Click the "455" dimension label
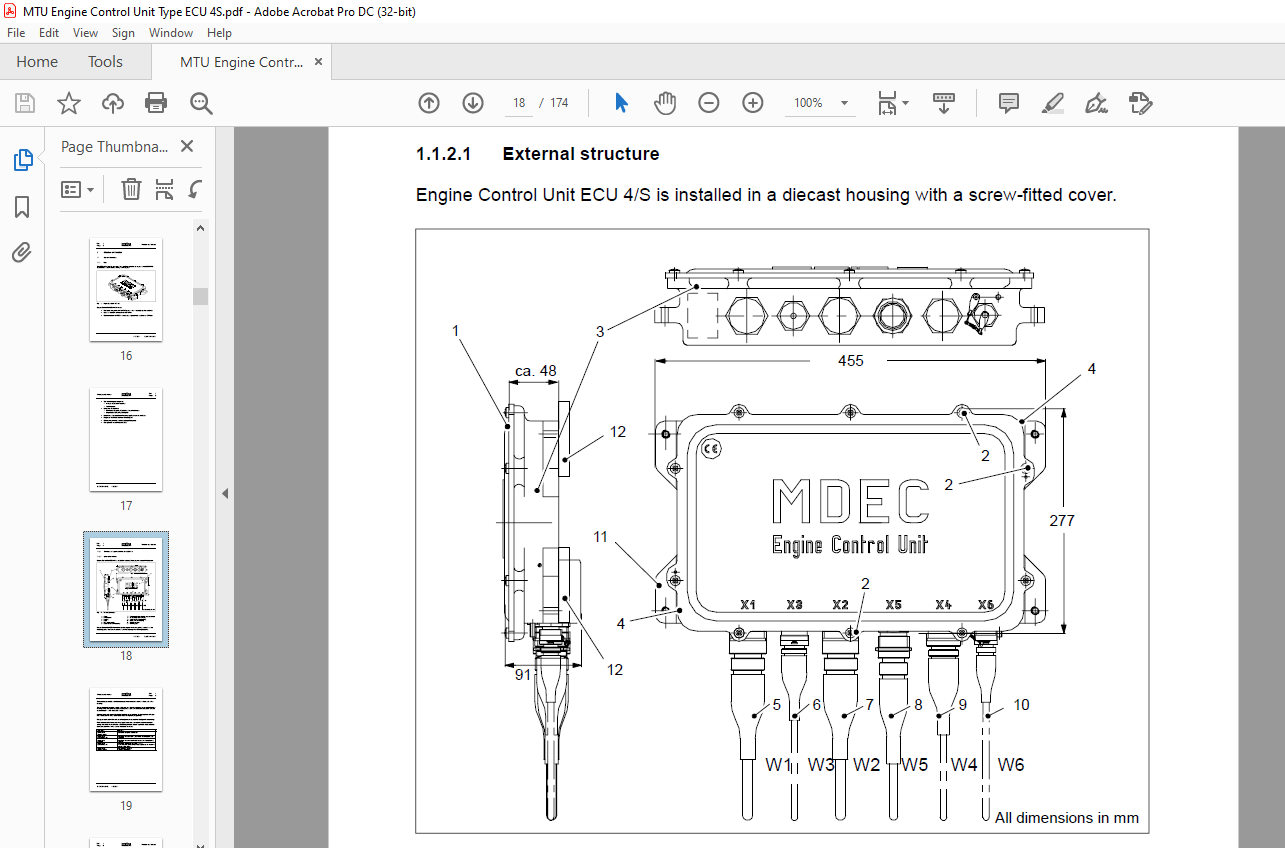The image size is (1285, 848). point(851,361)
